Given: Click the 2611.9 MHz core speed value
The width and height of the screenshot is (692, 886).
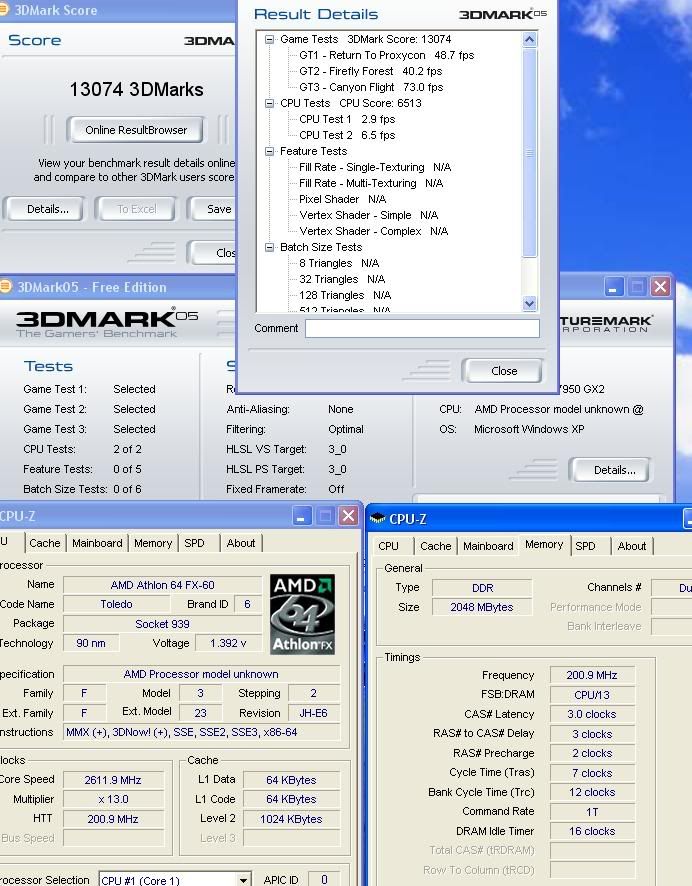Looking at the screenshot, I should point(113,780).
